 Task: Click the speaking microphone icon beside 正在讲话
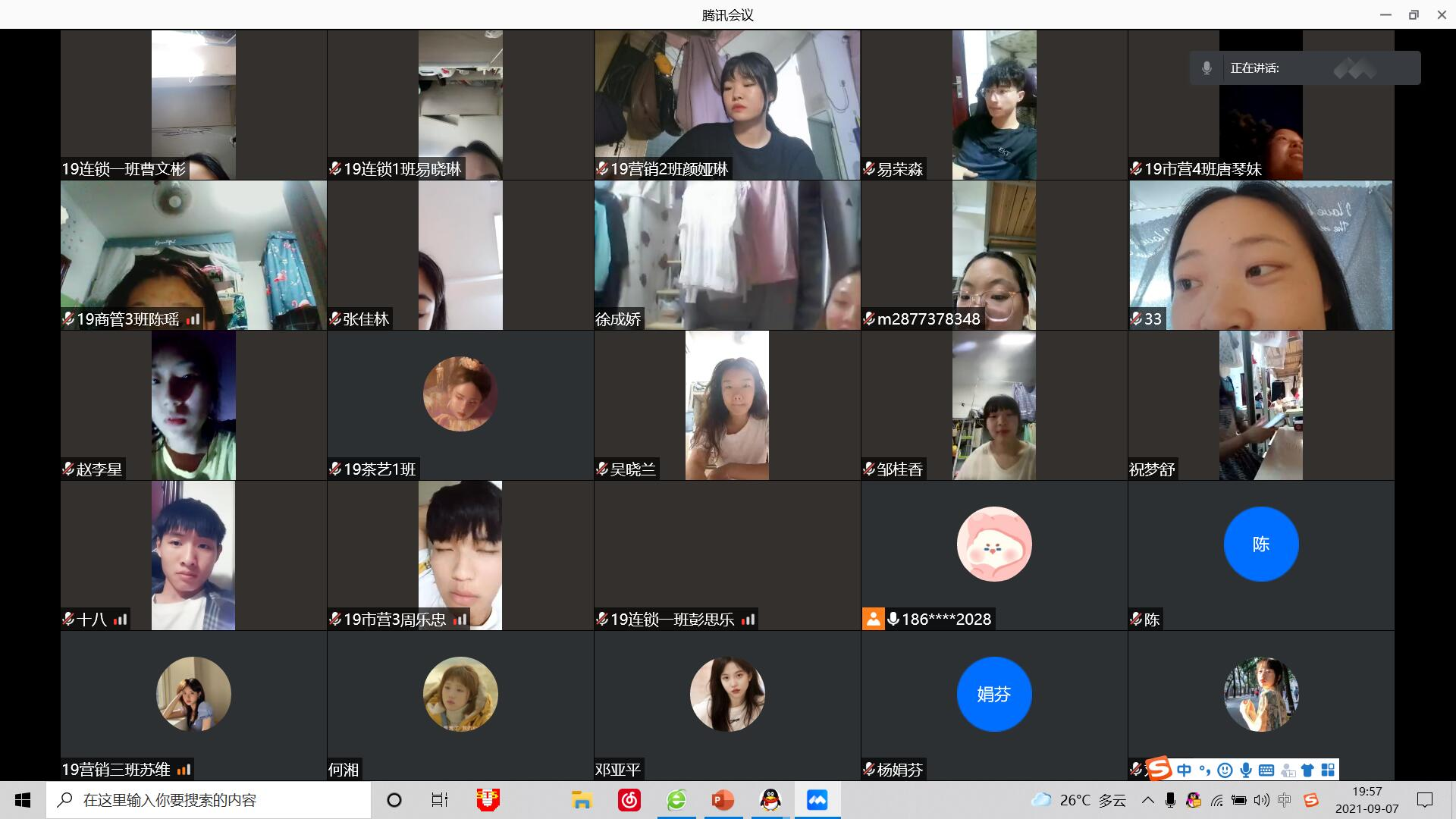pos(1207,68)
